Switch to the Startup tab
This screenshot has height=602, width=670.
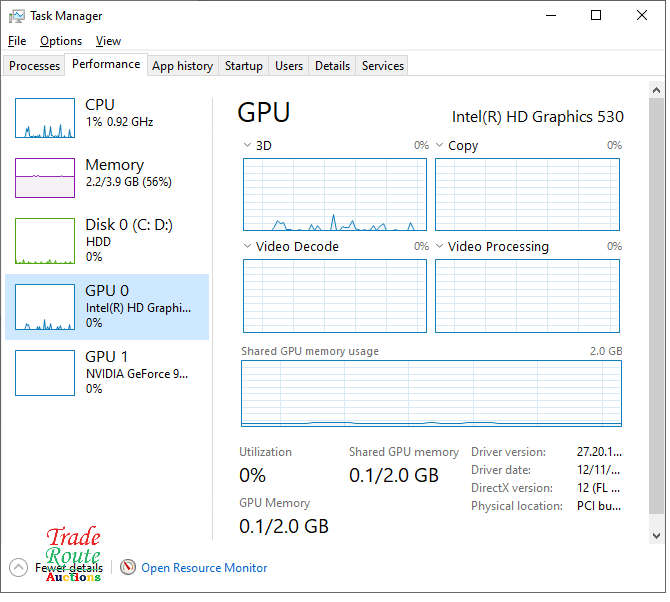coord(243,66)
